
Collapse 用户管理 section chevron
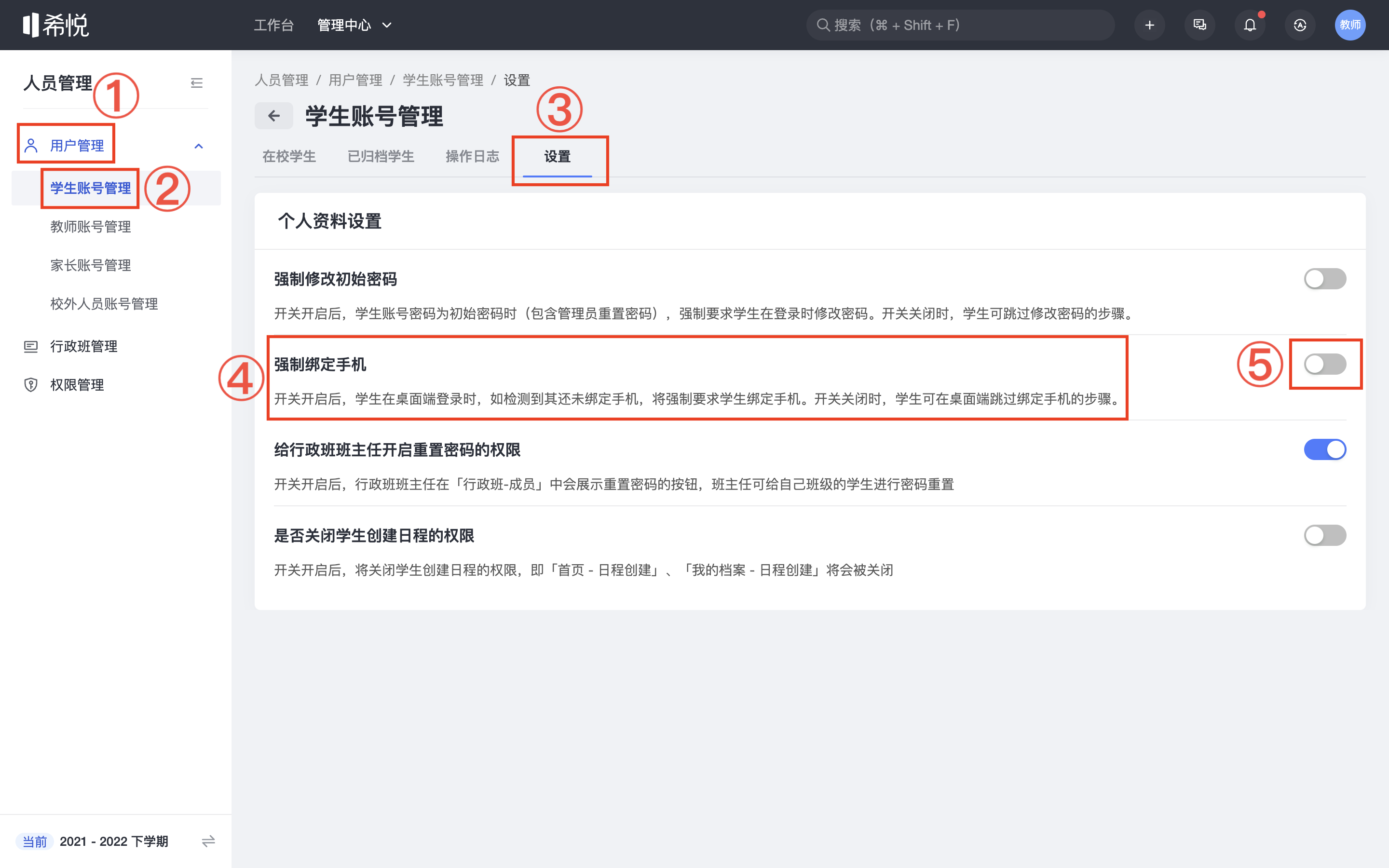click(199, 146)
